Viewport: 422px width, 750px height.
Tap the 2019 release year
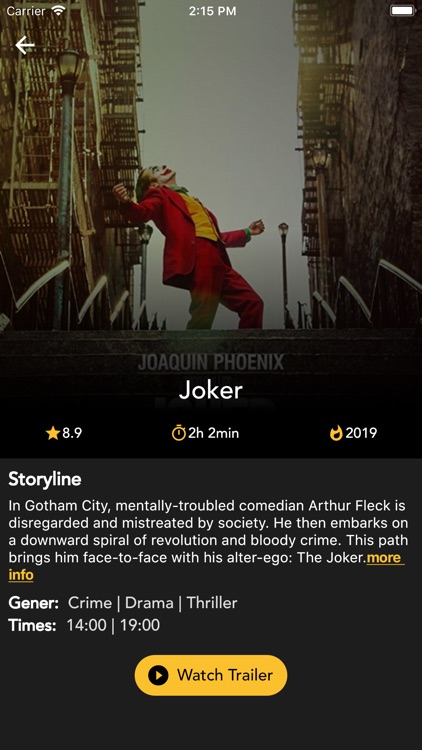coord(361,433)
